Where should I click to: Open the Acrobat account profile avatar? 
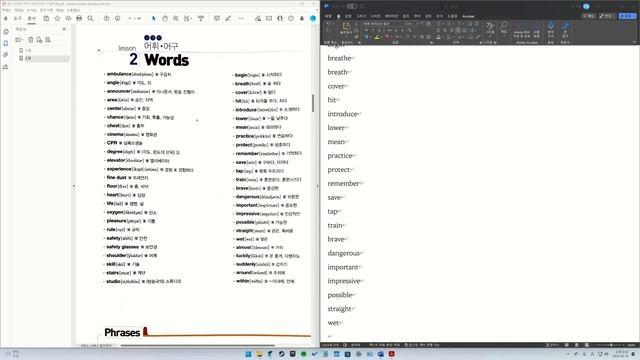click(313, 18)
